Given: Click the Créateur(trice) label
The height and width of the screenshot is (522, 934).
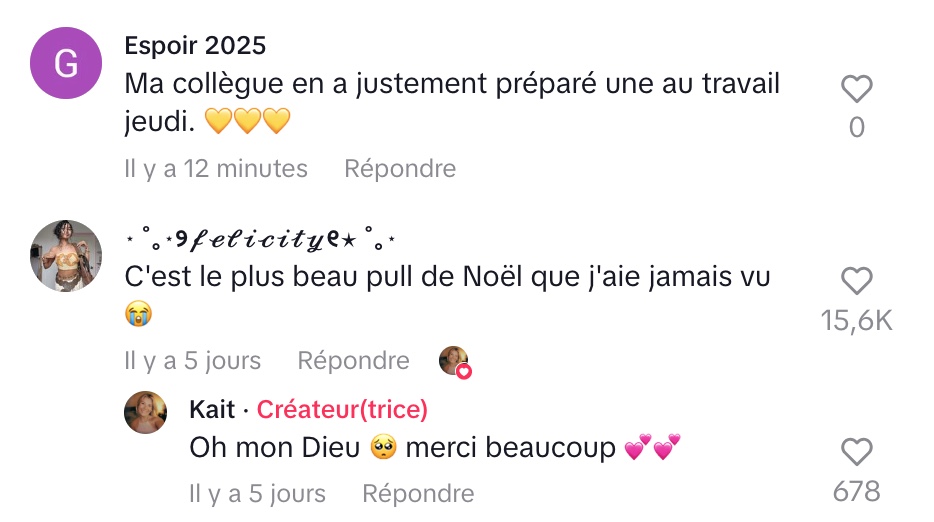Looking at the screenshot, I should (342, 409).
